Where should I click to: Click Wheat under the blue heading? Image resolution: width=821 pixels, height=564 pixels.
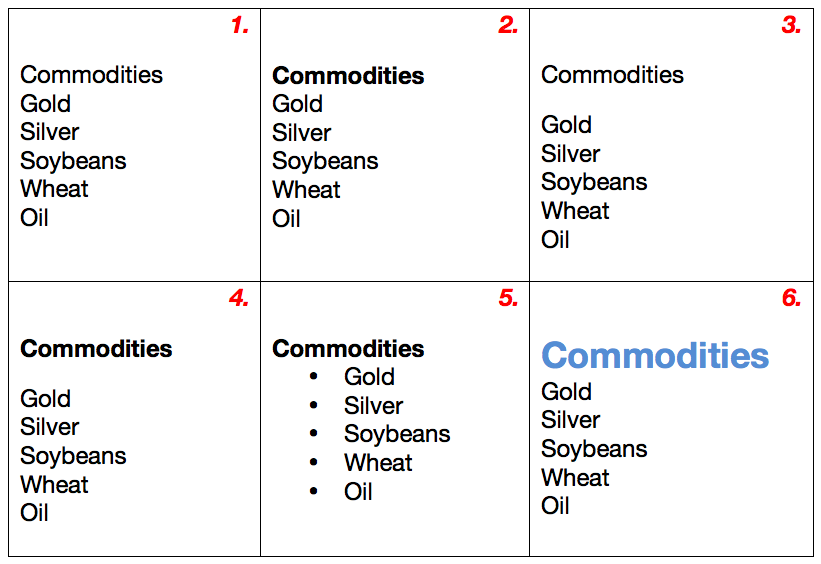click(x=575, y=478)
